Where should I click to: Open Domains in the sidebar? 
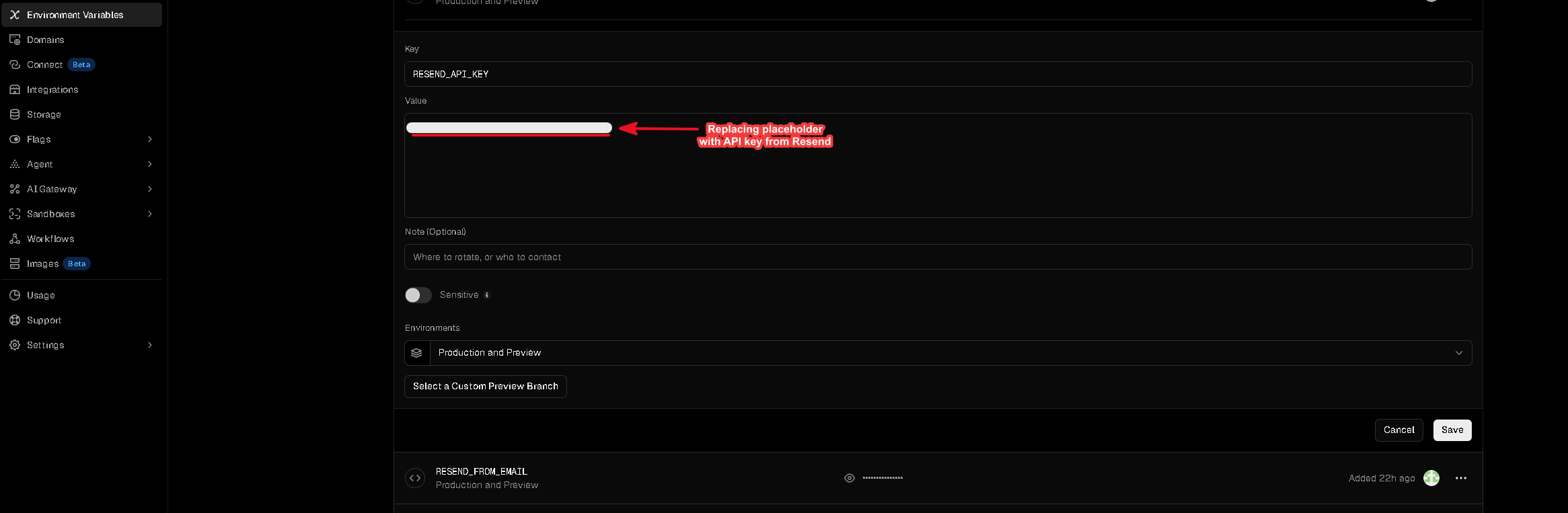pos(82,40)
